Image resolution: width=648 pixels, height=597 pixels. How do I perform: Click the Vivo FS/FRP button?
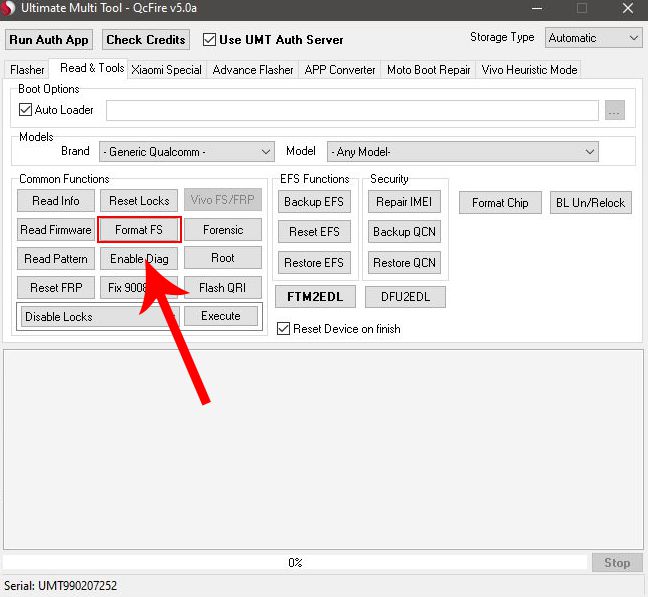222,200
